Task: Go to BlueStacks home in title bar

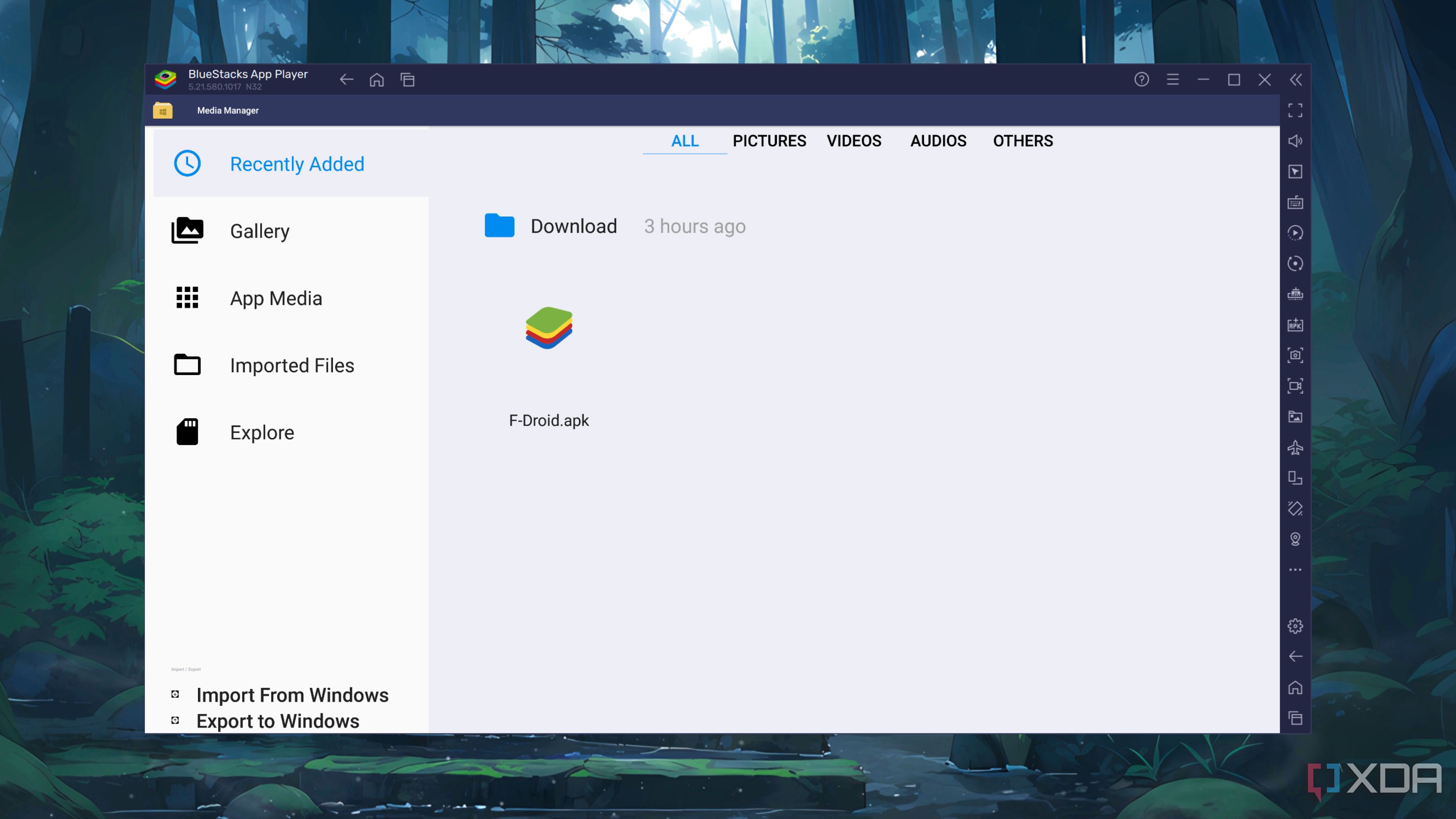Action: click(x=377, y=80)
